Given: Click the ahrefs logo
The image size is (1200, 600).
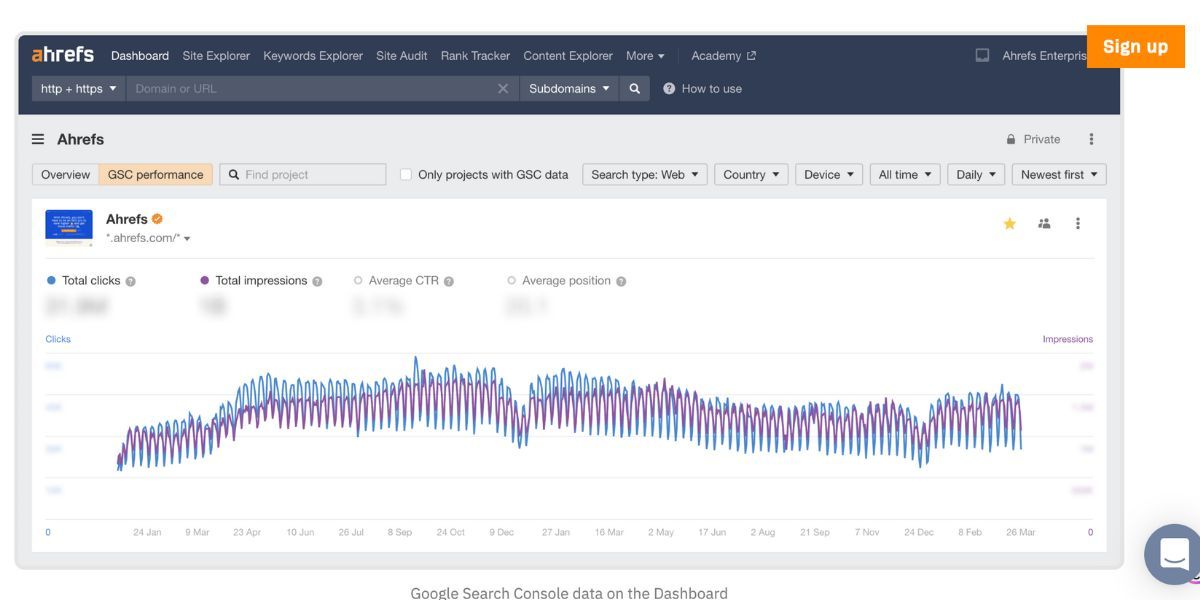Looking at the screenshot, I should tap(65, 55).
